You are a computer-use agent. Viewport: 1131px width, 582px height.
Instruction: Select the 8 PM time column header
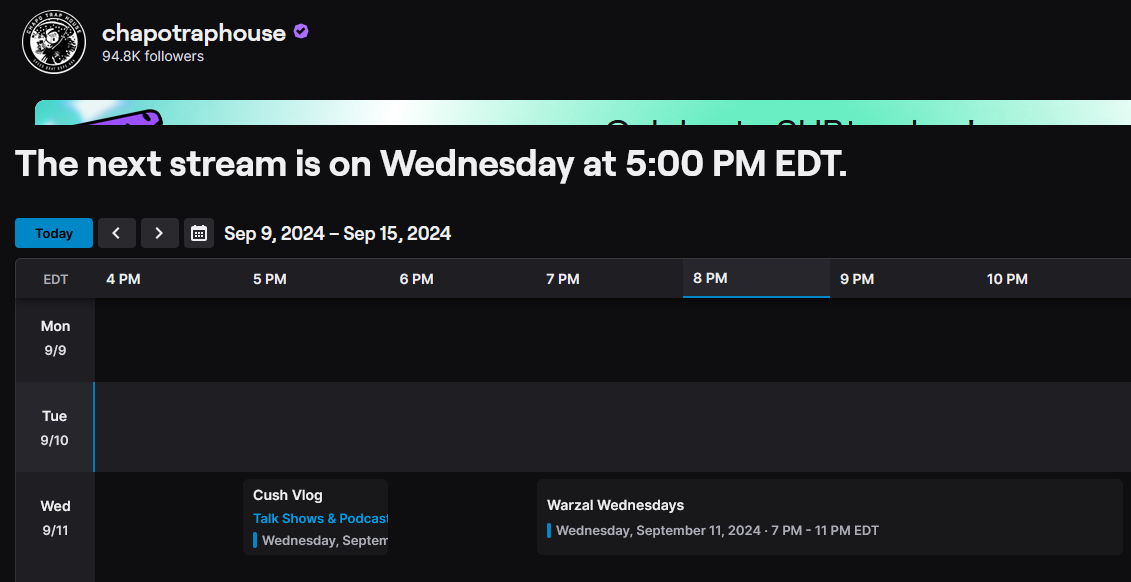pyautogui.click(x=711, y=278)
